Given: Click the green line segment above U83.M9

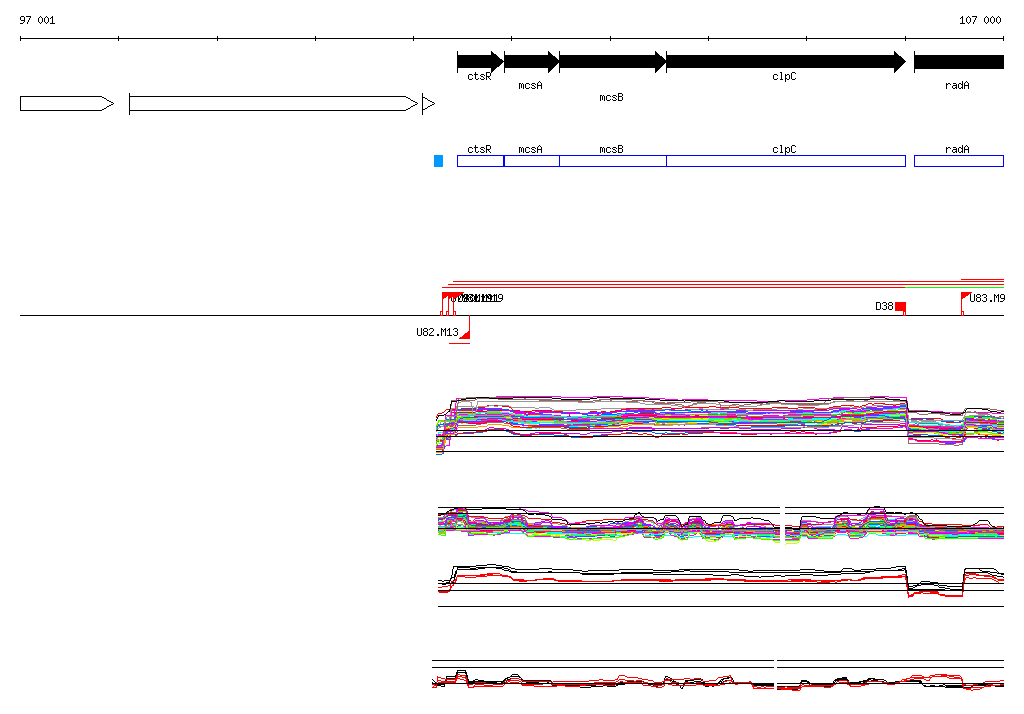Looking at the screenshot, I should tap(955, 287).
